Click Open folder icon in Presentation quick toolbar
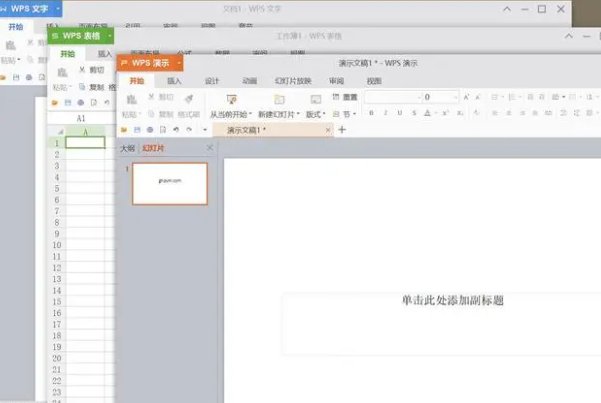Viewport: 601px width, 403px height. point(124,130)
